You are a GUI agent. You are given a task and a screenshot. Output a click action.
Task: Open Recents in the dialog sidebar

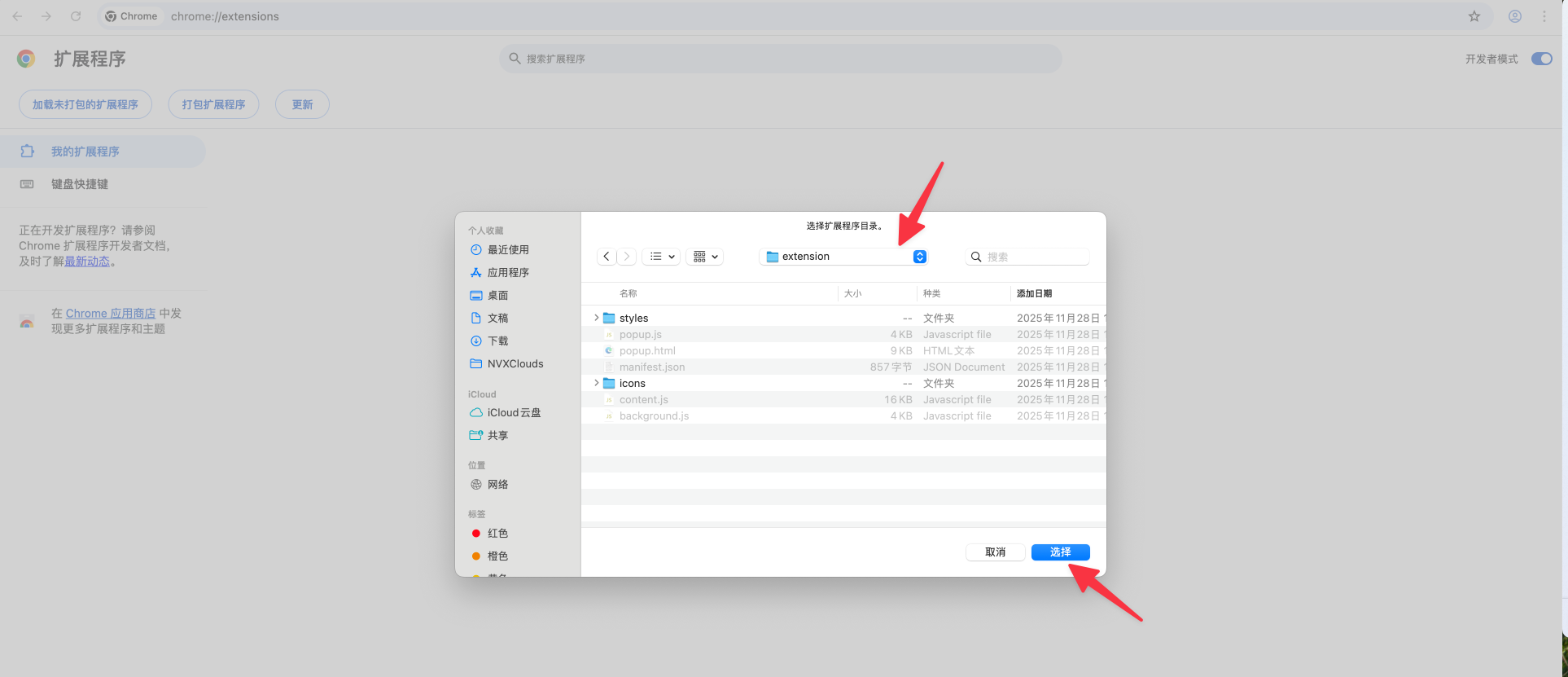507,250
